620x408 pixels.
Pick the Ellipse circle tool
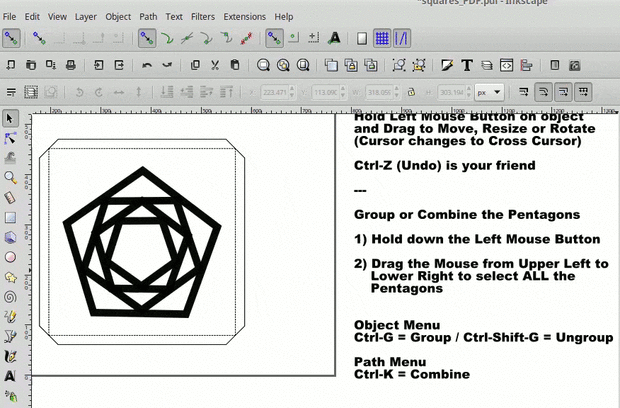10,257
